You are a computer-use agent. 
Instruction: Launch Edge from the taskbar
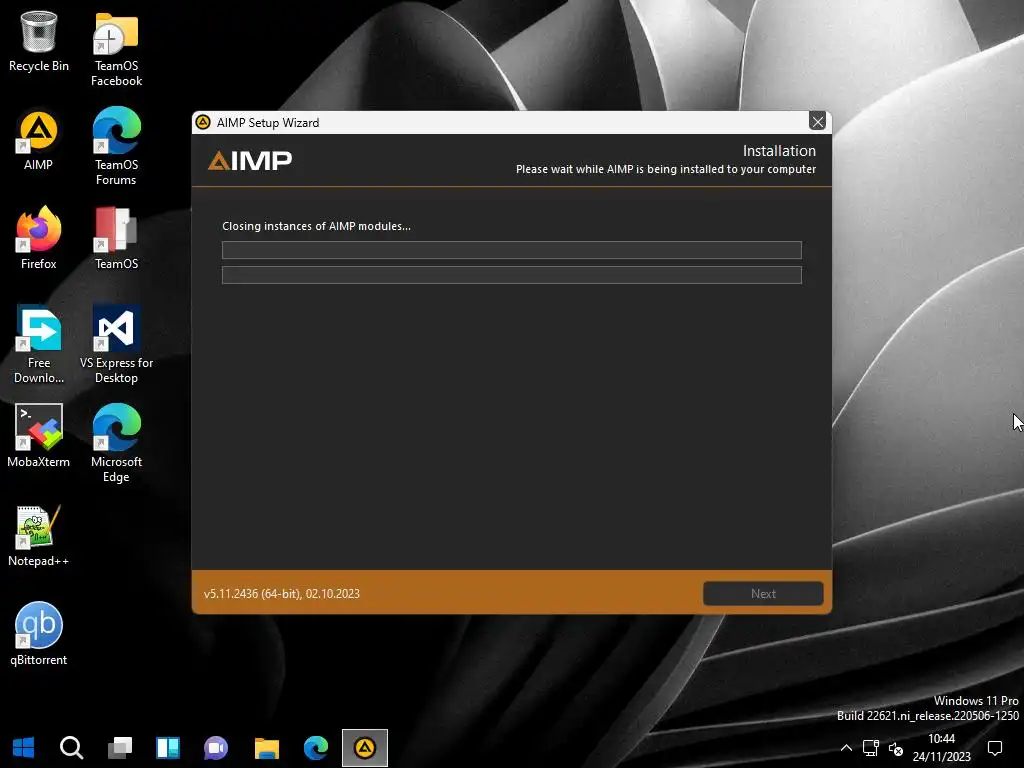click(316, 748)
